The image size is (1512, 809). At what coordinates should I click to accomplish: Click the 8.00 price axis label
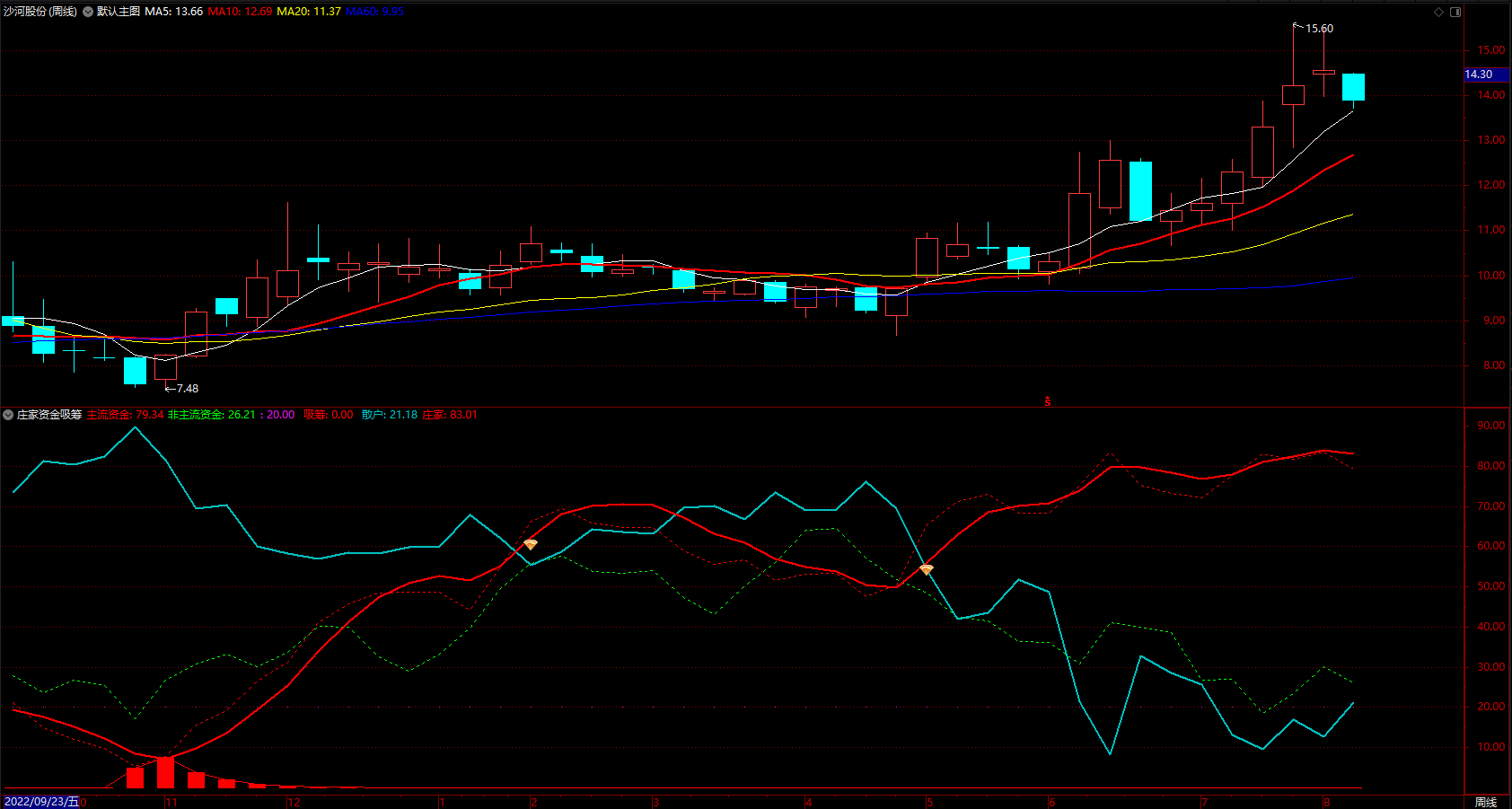[1494, 365]
